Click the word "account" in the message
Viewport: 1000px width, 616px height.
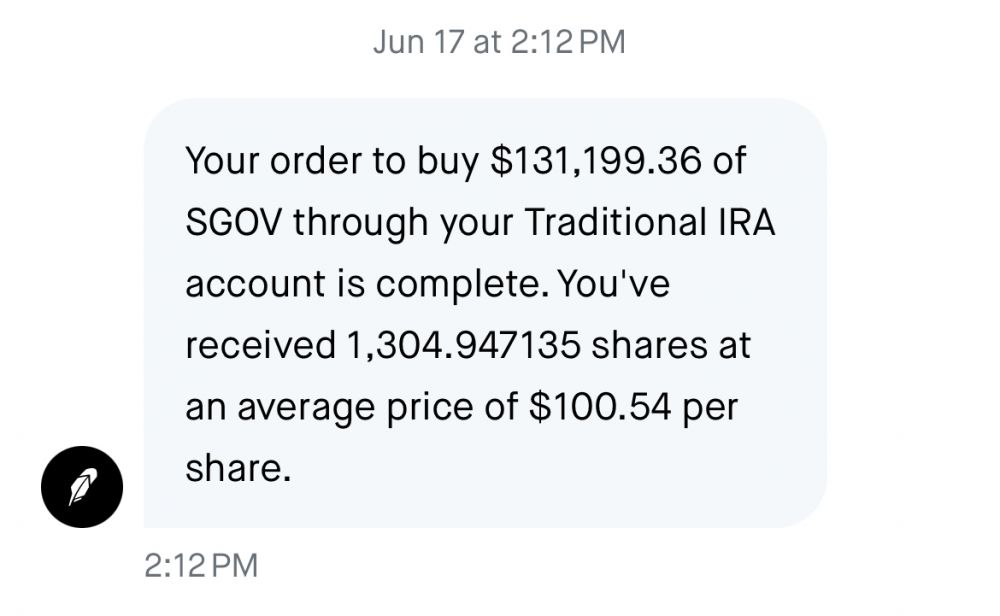(x=255, y=284)
